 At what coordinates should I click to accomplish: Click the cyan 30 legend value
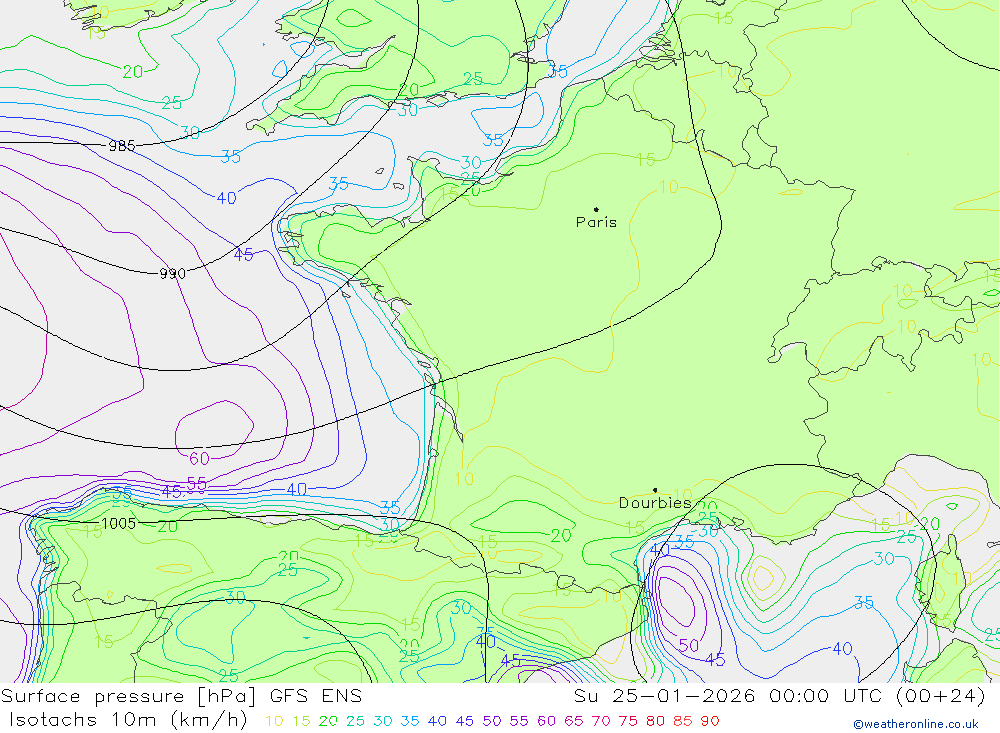383,721
